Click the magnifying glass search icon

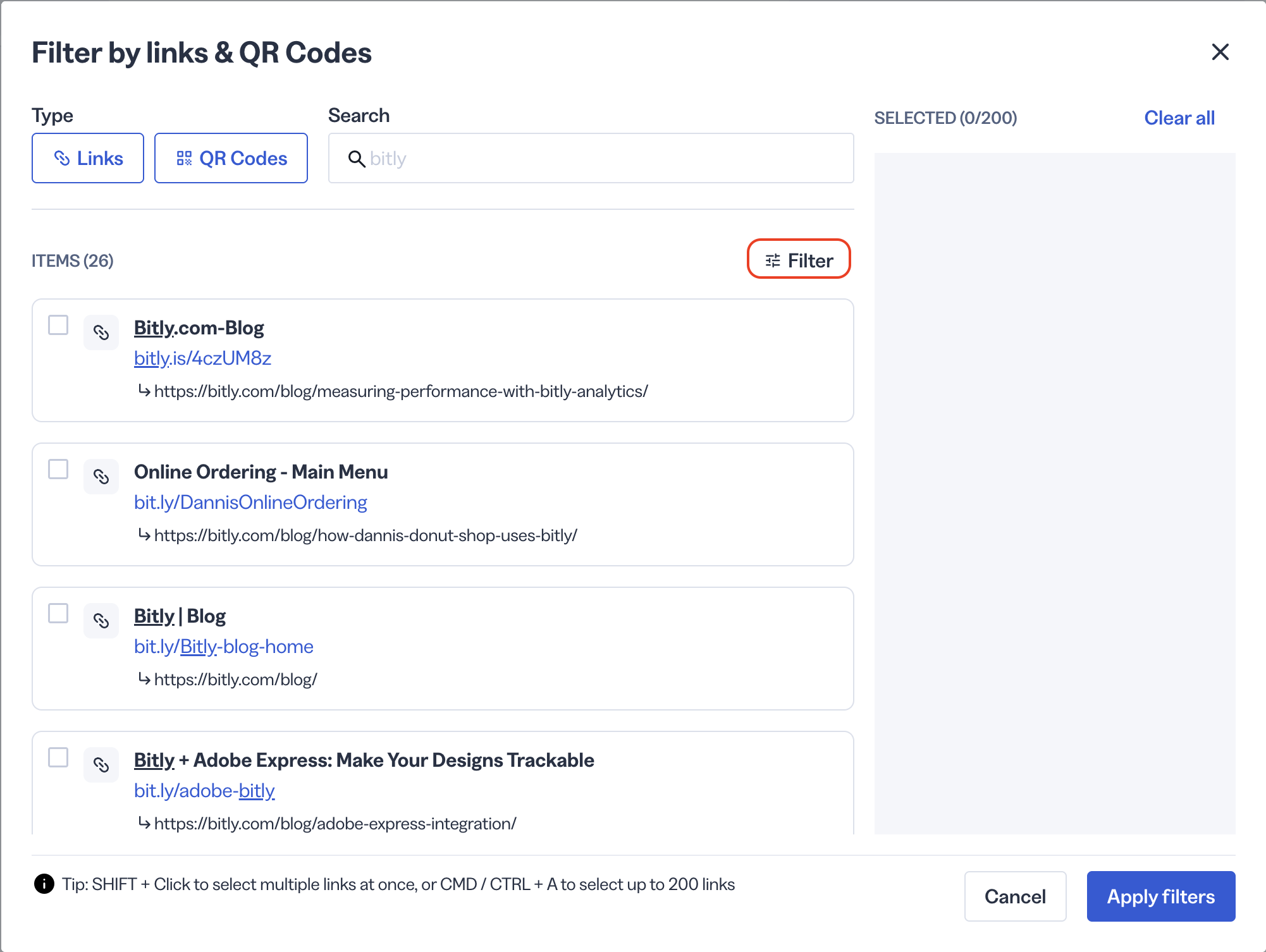[x=357, y=159]
